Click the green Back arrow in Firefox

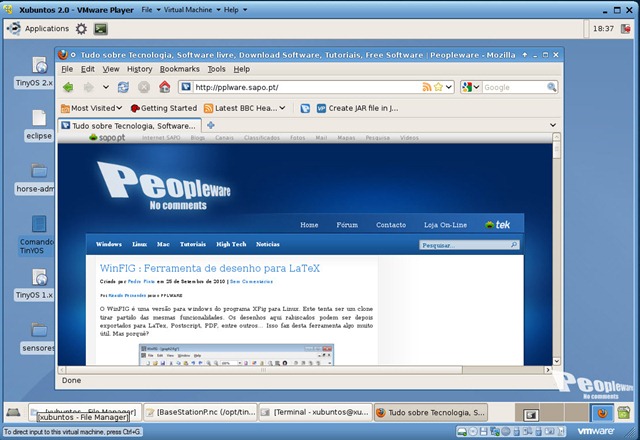coord(68,87)
